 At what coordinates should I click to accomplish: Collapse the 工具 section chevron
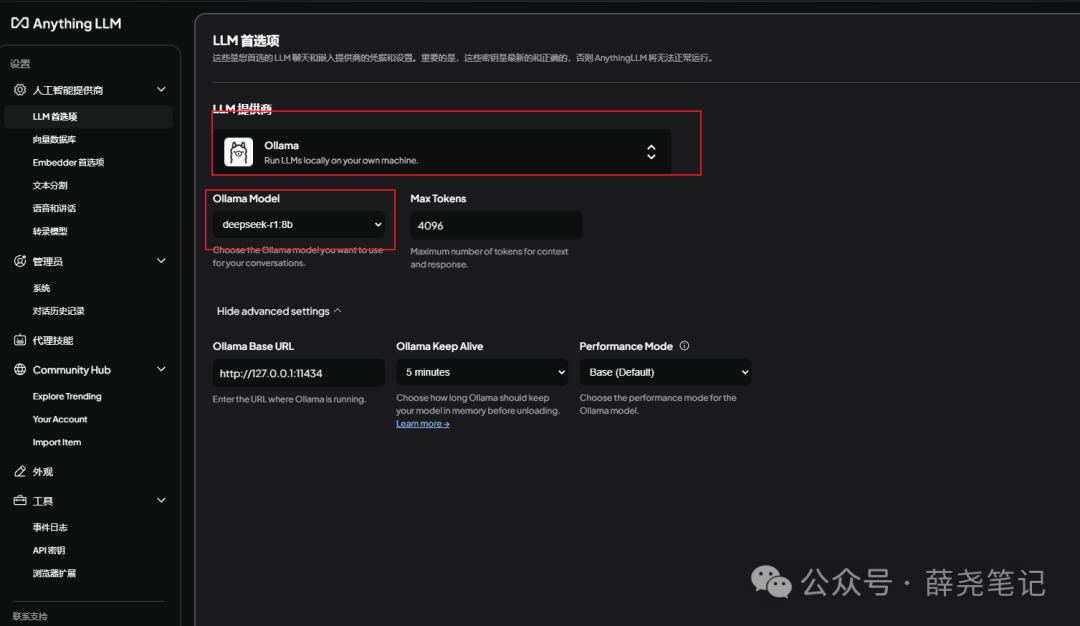pos(161,501)
